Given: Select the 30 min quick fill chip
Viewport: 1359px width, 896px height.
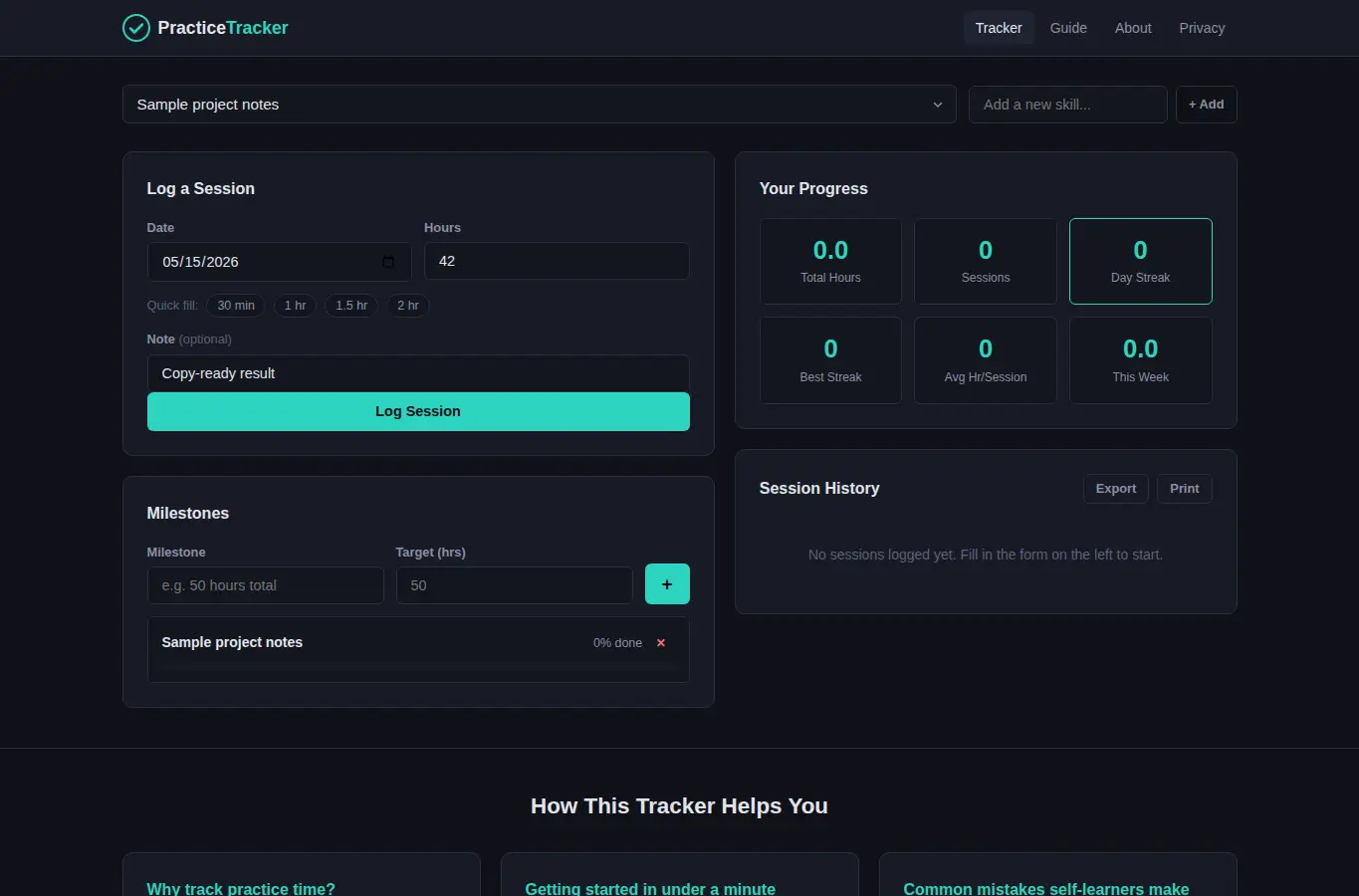Looking at the screenshot, I should (x=236, y=306).
